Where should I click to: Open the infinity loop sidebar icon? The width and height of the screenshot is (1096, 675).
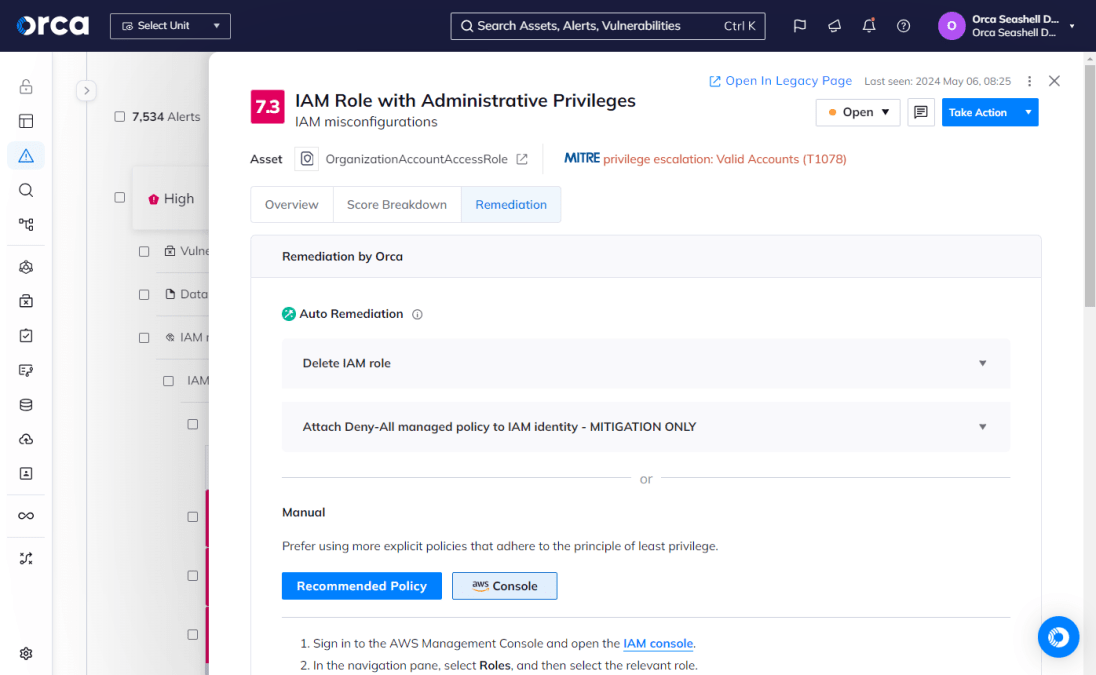click(26, 516)
